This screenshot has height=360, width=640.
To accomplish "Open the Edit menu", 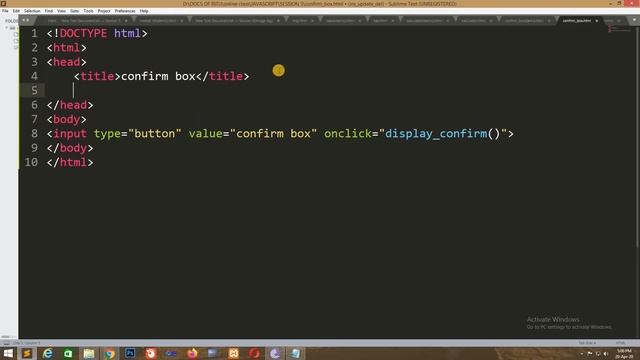I will [16, 11].
